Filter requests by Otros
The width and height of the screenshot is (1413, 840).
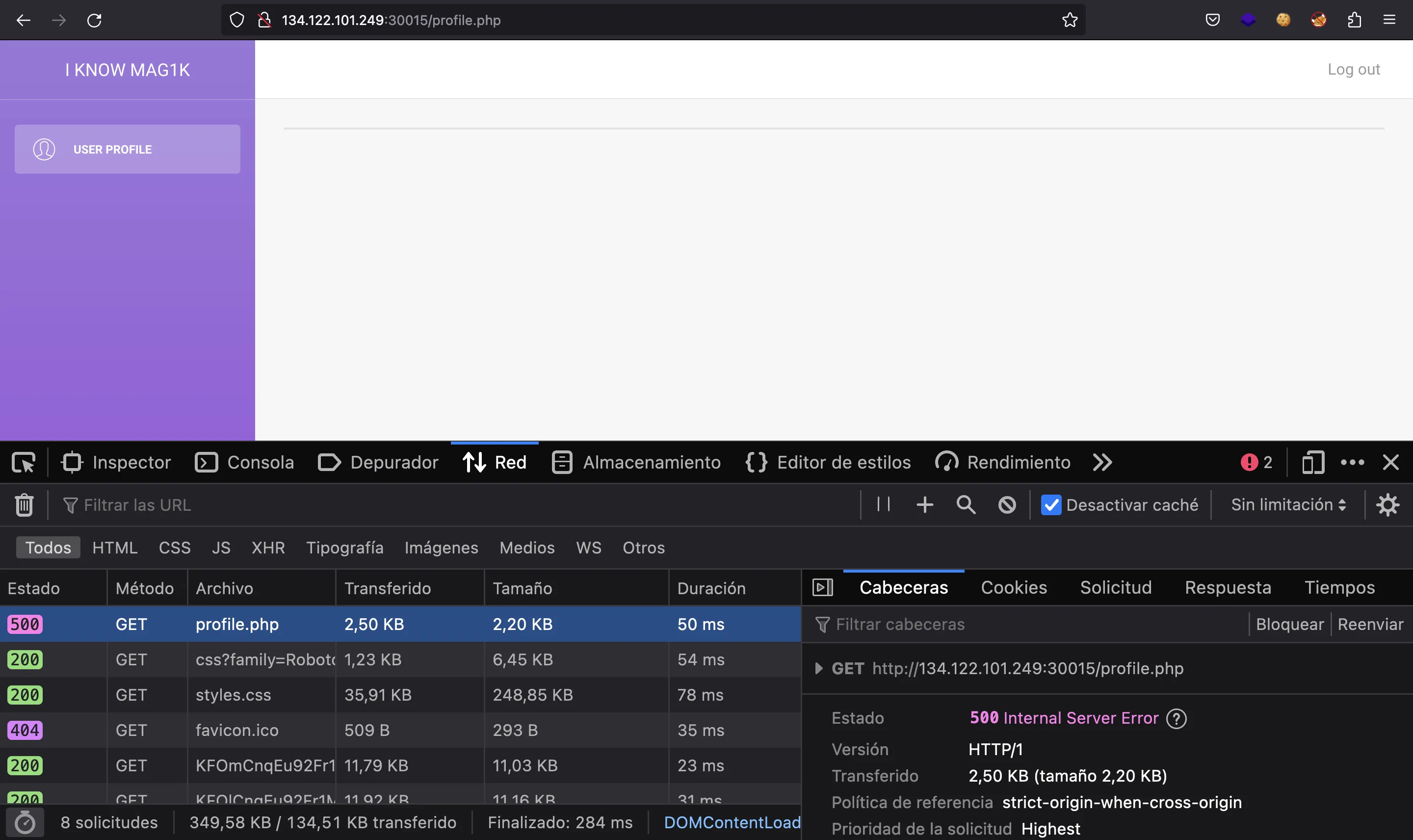tap(643, 548)
